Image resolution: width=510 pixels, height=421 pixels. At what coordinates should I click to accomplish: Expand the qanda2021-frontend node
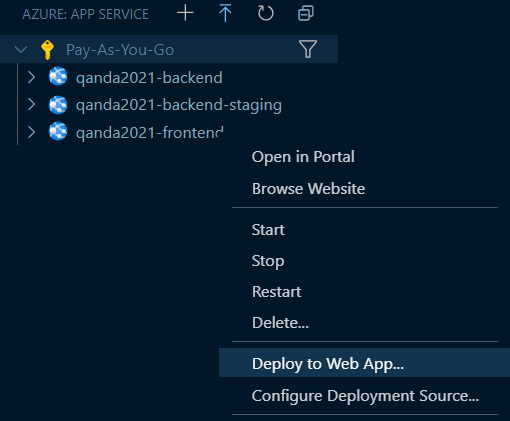[32, 132]
